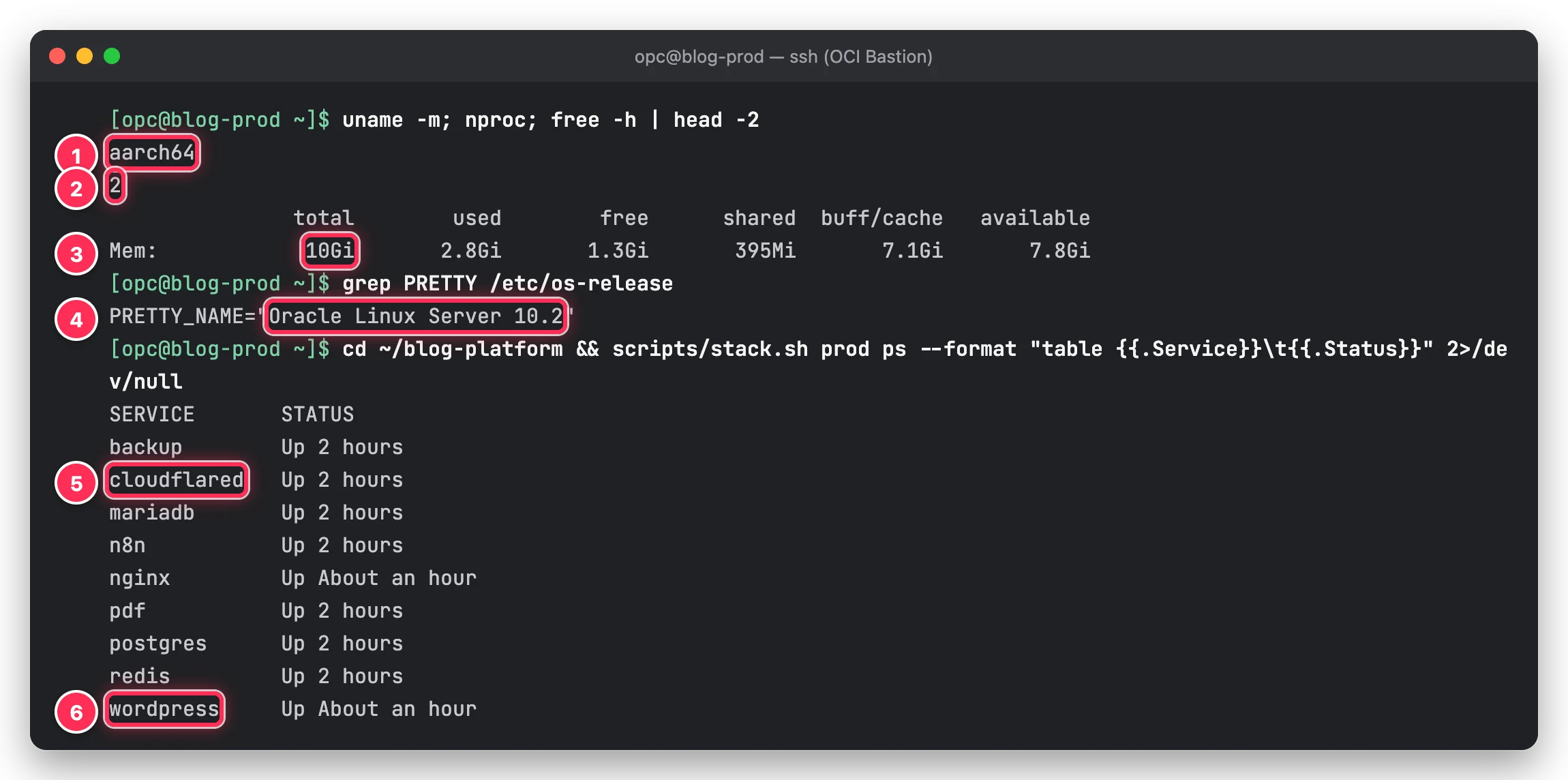Viewport: 1568px width, 780px height.
Task: Click the window title opc@blog-prod — ssh (OCI Bastion)
Action: point(783,57)
